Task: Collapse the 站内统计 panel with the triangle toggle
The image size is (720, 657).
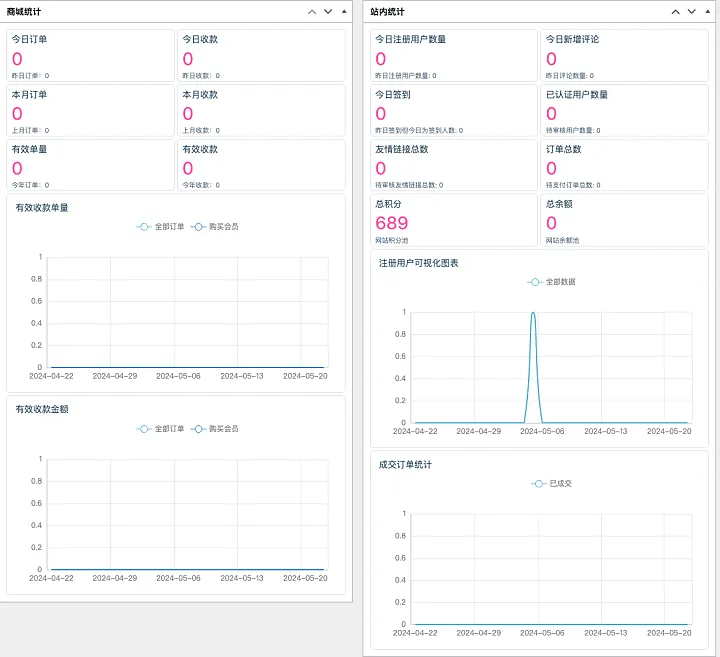Action: [x=708, y=11]
